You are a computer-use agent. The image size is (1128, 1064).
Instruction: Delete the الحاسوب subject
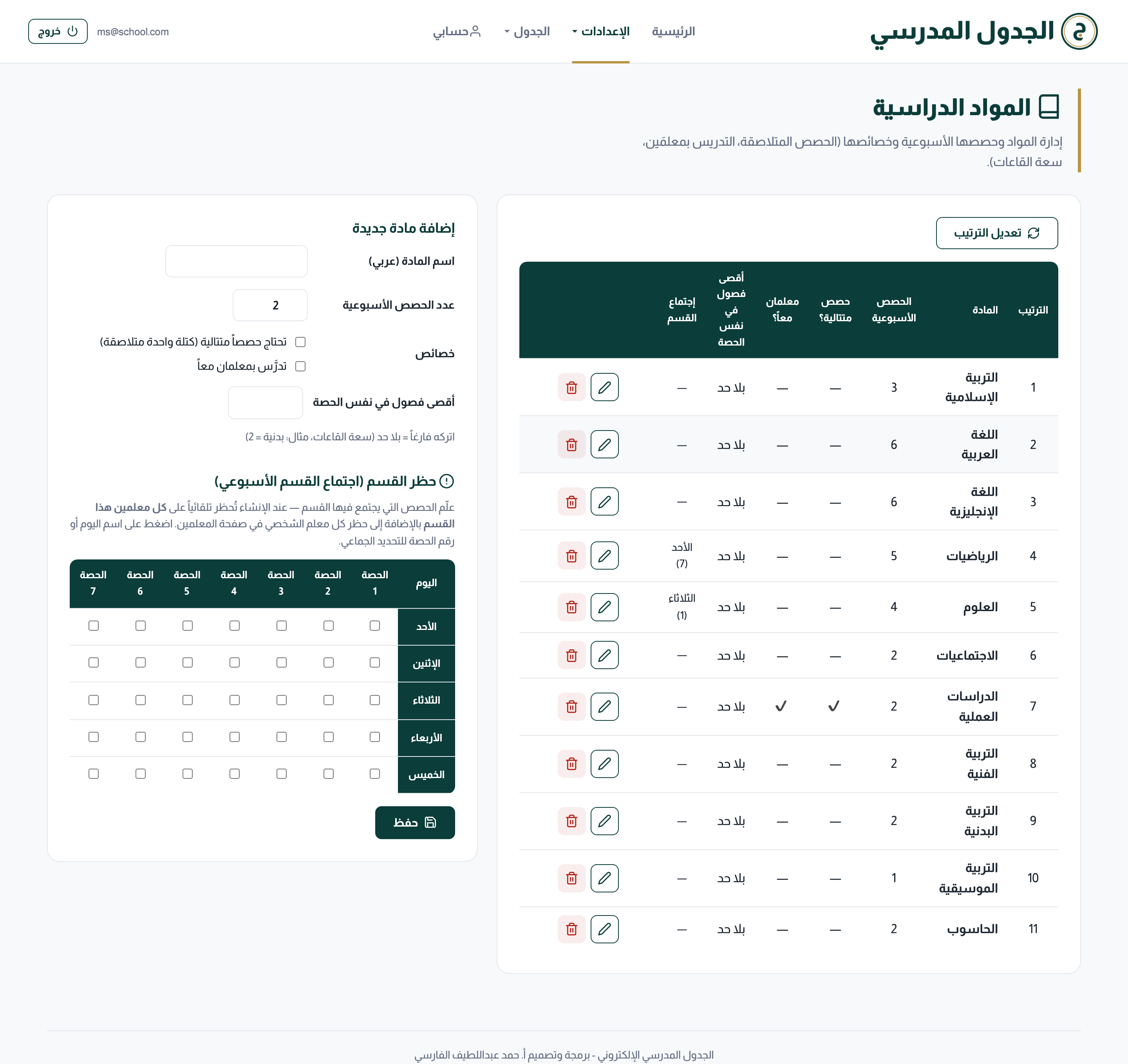pyautogui.click(x=571, y=929)
